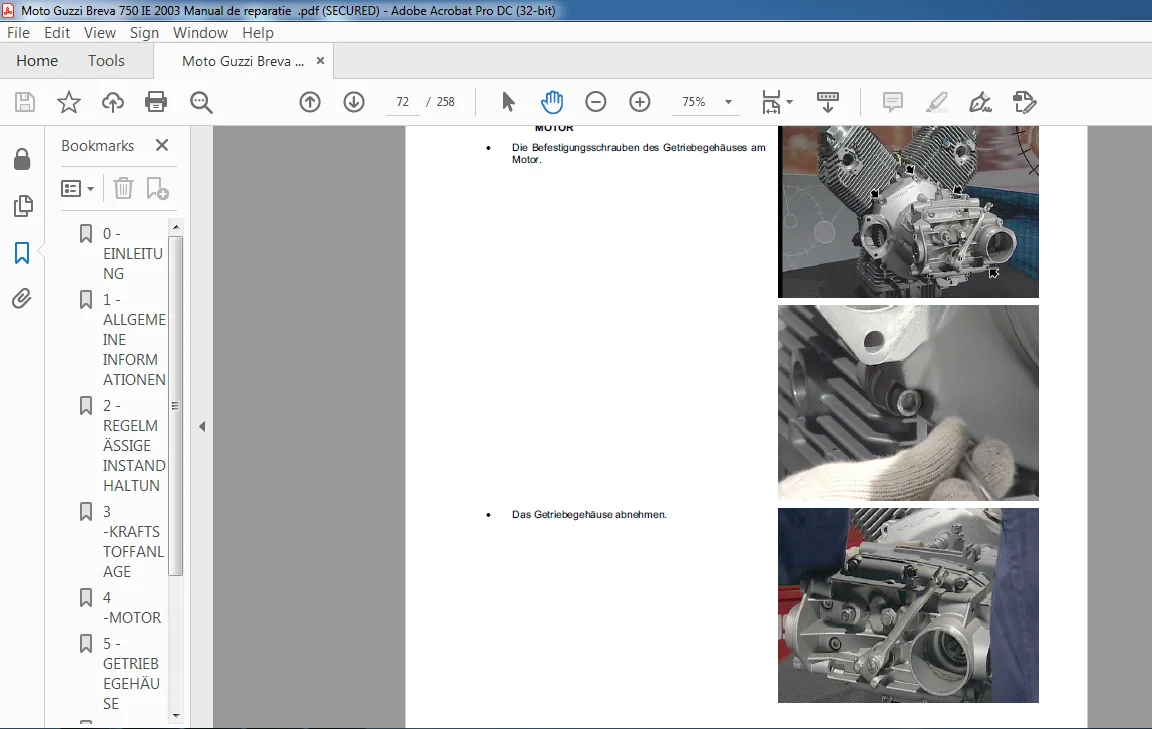The image size is (1152, 729).
Task: Select the Highlight text pen tool
Action: [x=937, y=102]
